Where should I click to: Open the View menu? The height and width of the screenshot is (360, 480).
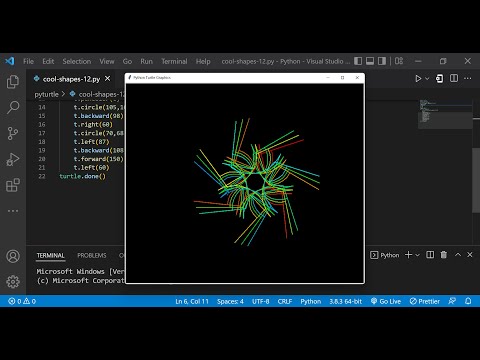(107, 61)
